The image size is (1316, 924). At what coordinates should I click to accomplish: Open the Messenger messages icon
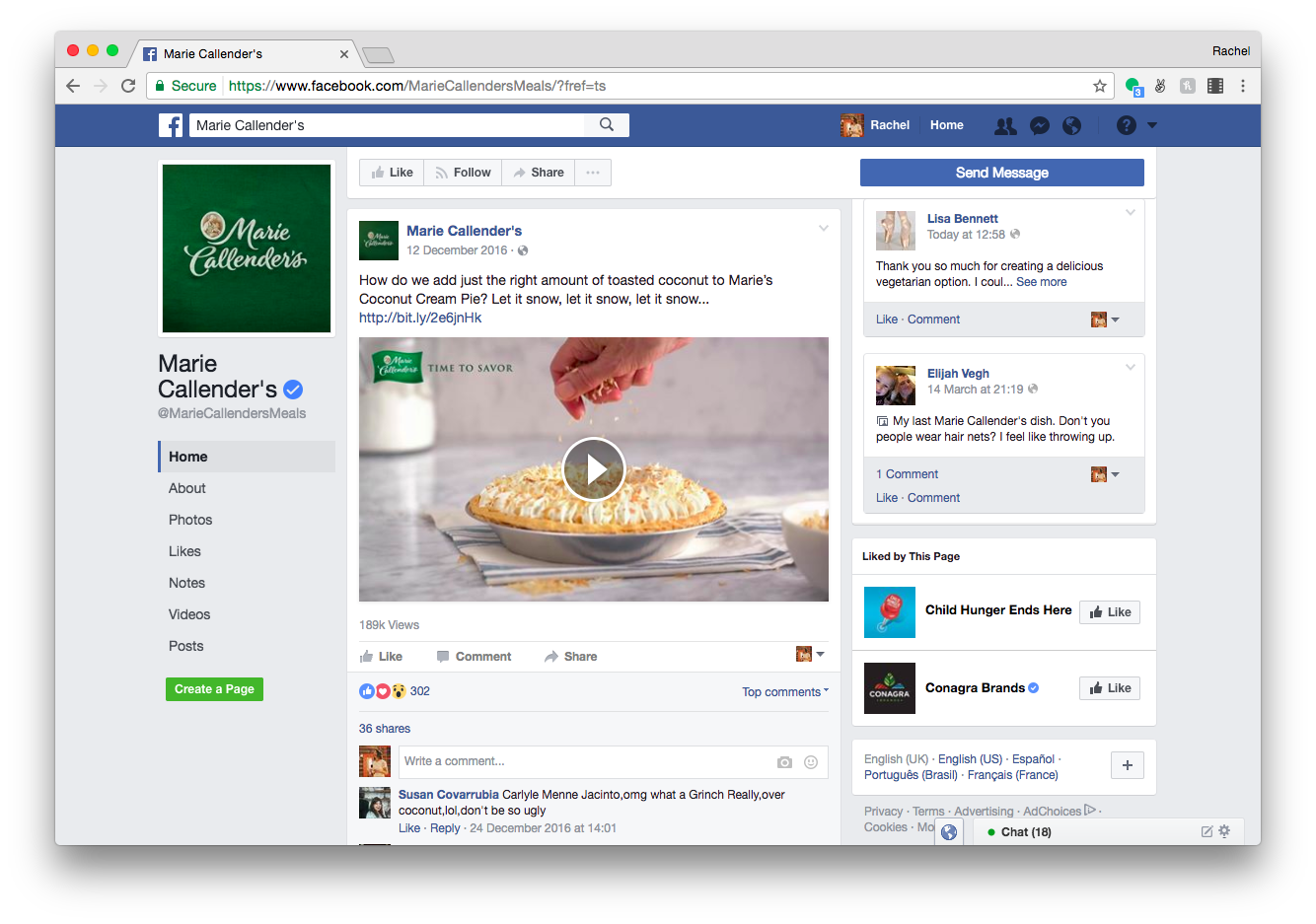1039,125
